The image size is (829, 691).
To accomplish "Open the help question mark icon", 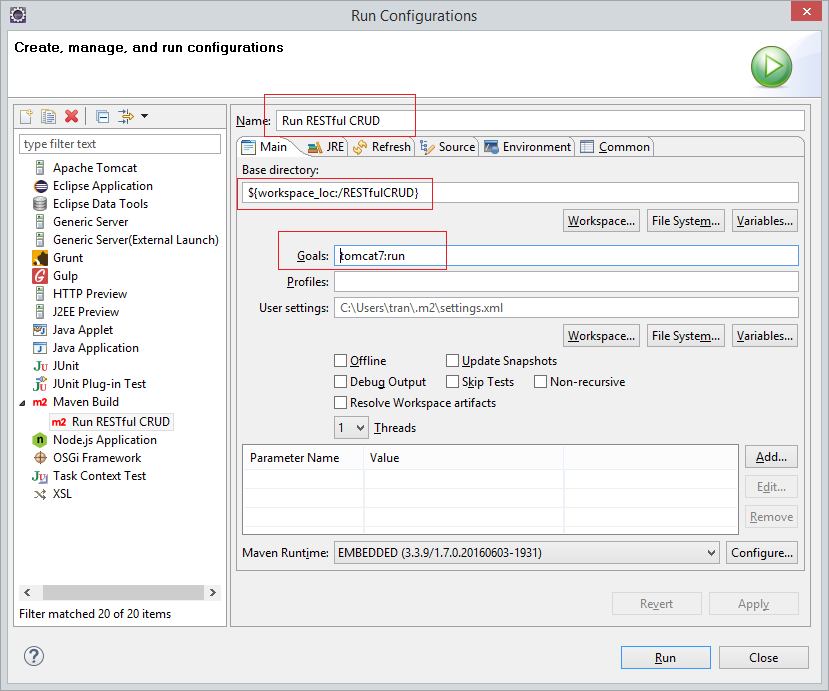I will 34,656.
